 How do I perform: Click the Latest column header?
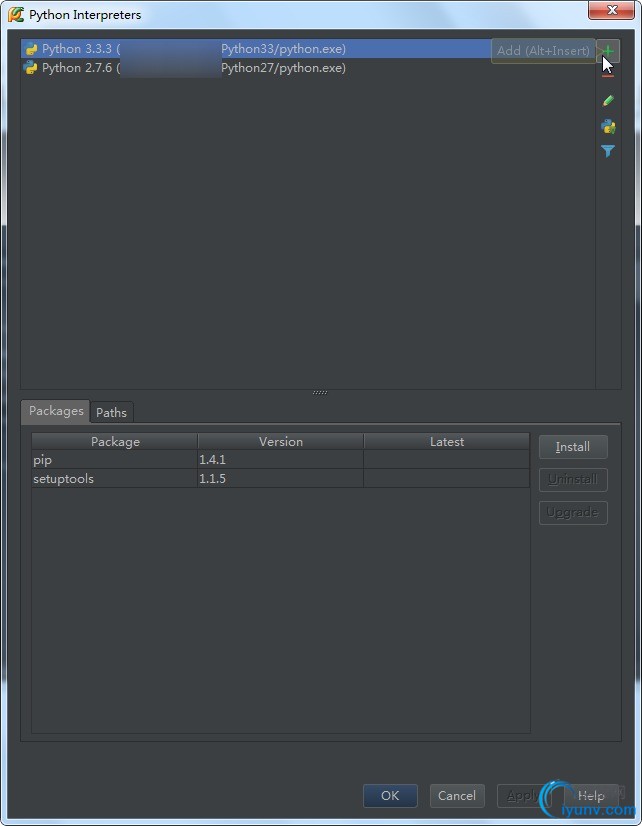447,441
